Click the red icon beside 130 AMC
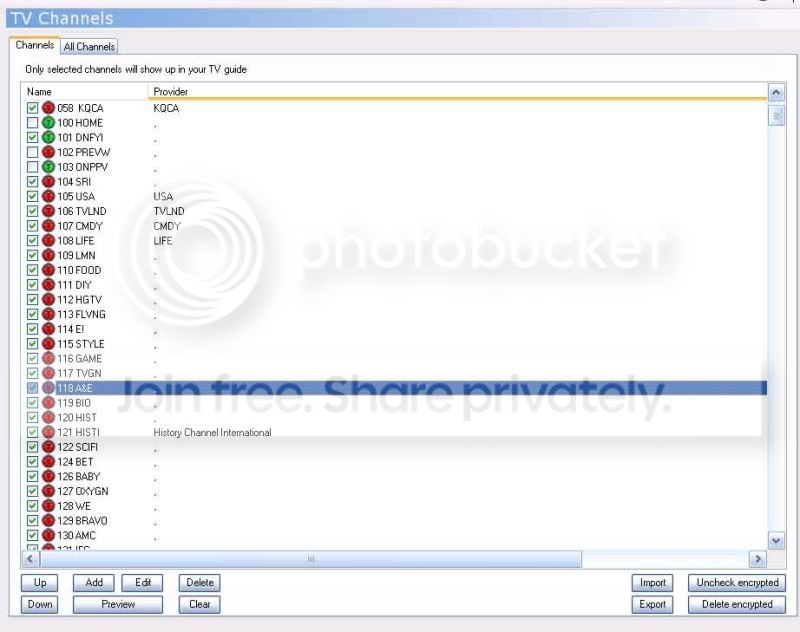This screenshot has width=800, height=632. click(48, 536)
